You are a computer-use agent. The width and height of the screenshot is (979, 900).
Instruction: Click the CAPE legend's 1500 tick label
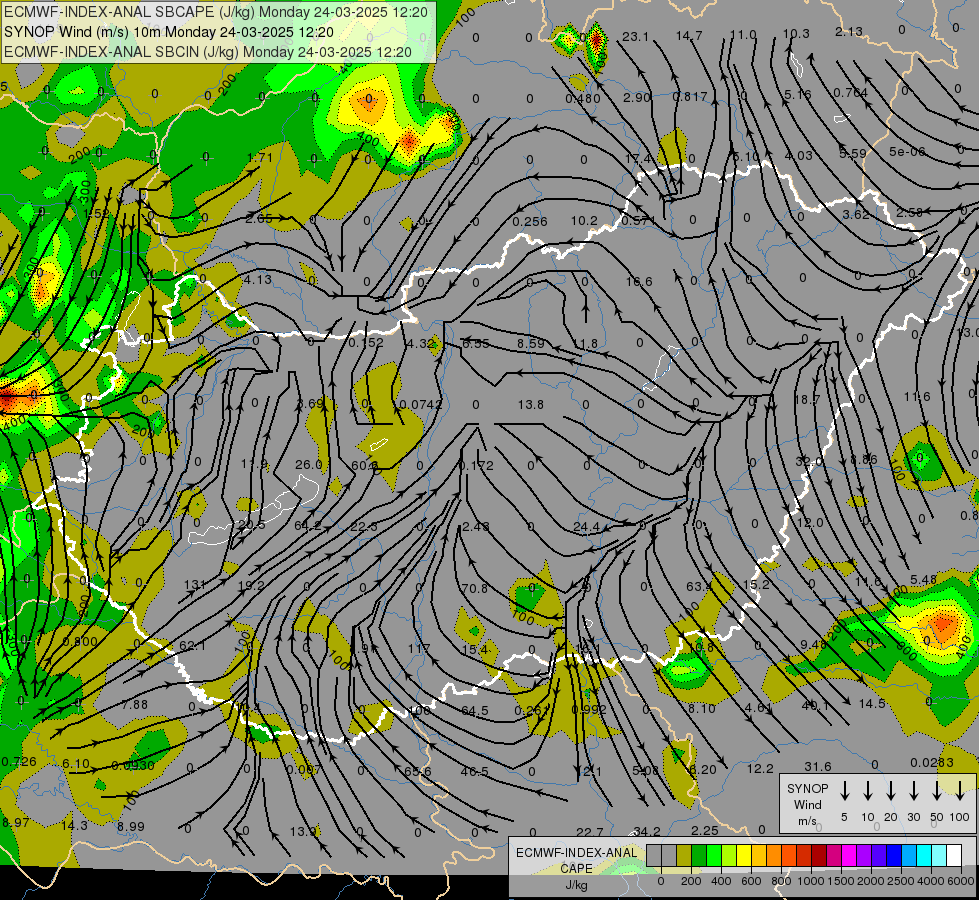pyautogui.click(x=840, y=881)
